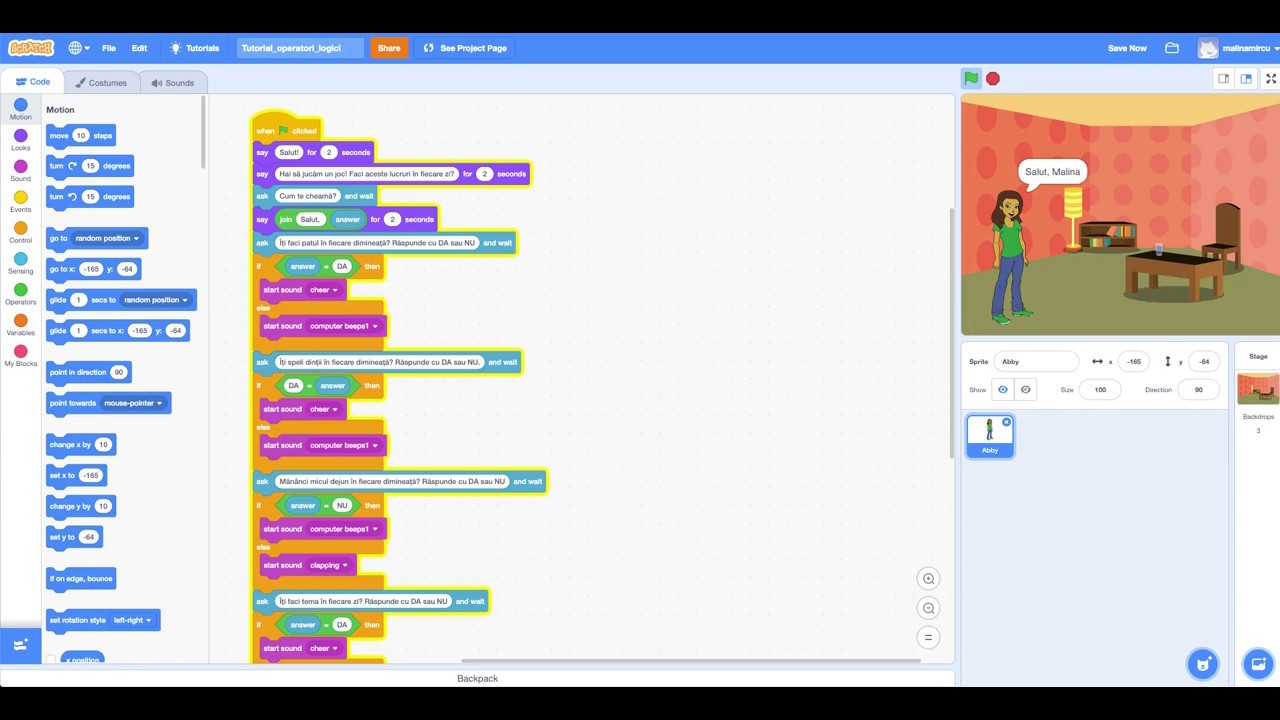The height and width of the screenshot is (720, 1280).
Task: Open the malinamircu account menu
Action: (x=1240, y=48)
